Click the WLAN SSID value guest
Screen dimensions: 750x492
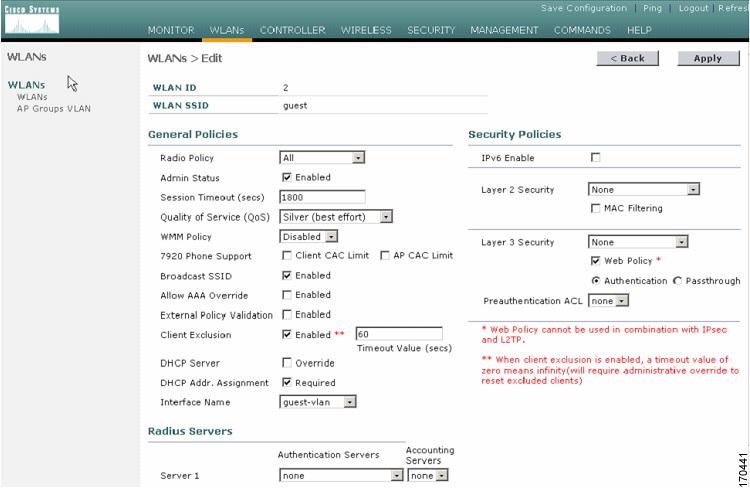tap(295, 106)
